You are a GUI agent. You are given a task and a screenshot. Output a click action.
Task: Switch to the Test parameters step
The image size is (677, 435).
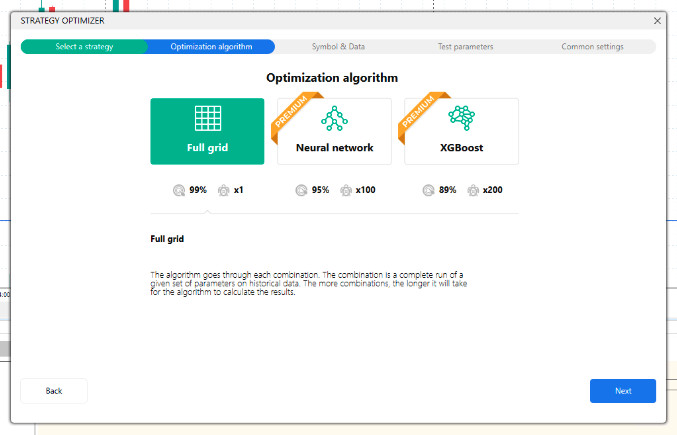465,47
